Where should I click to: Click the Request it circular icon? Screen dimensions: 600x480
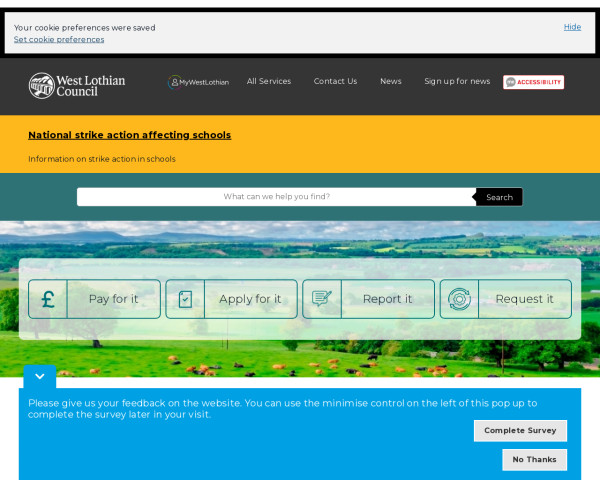(459, 299)
